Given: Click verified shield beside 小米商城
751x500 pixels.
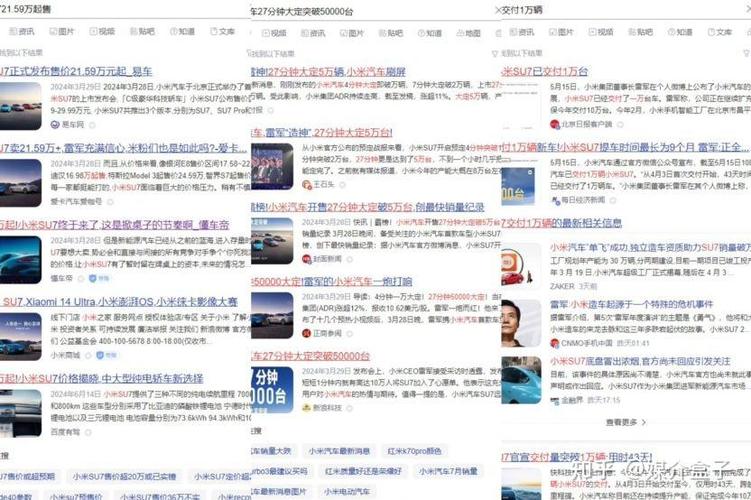Looking at the screenshot, I should pyautogui.click(x=100, y=355).
